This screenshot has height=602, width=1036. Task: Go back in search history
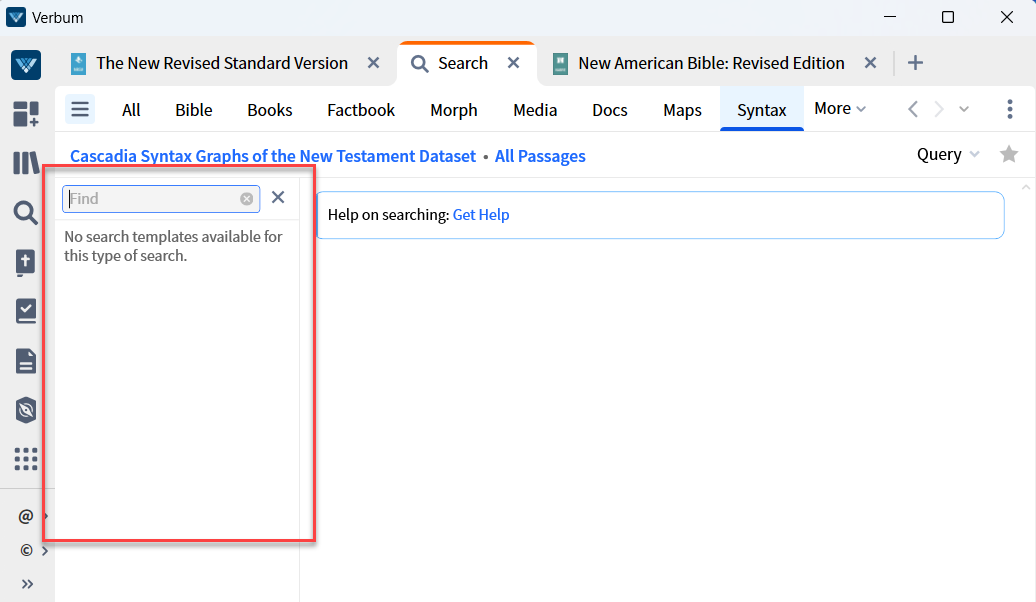point(913,109)
